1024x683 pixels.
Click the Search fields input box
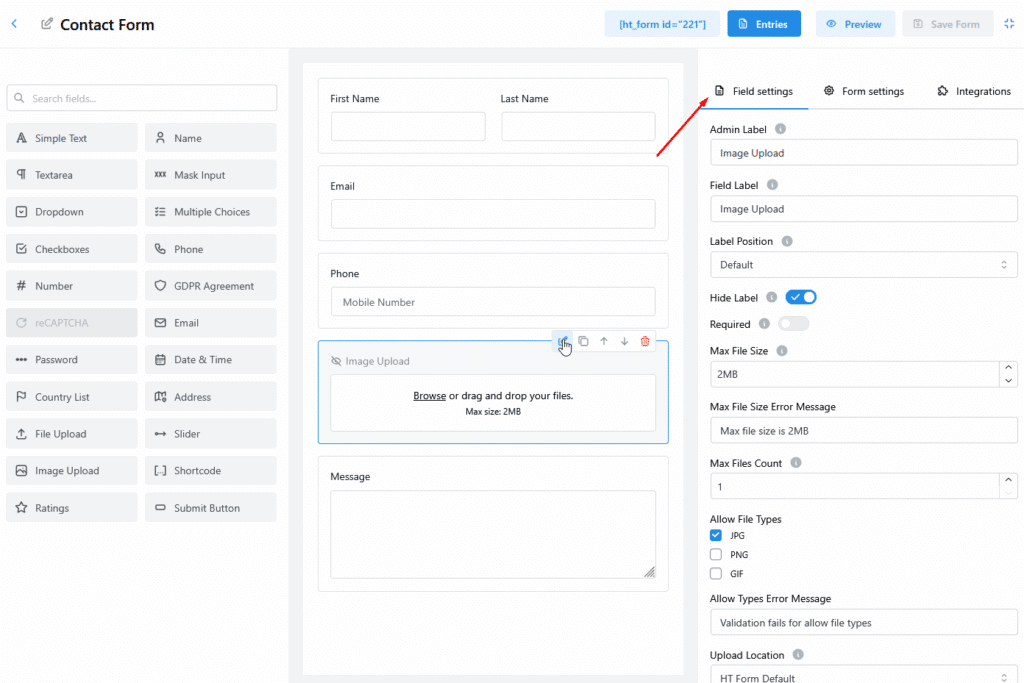(142, 98)
